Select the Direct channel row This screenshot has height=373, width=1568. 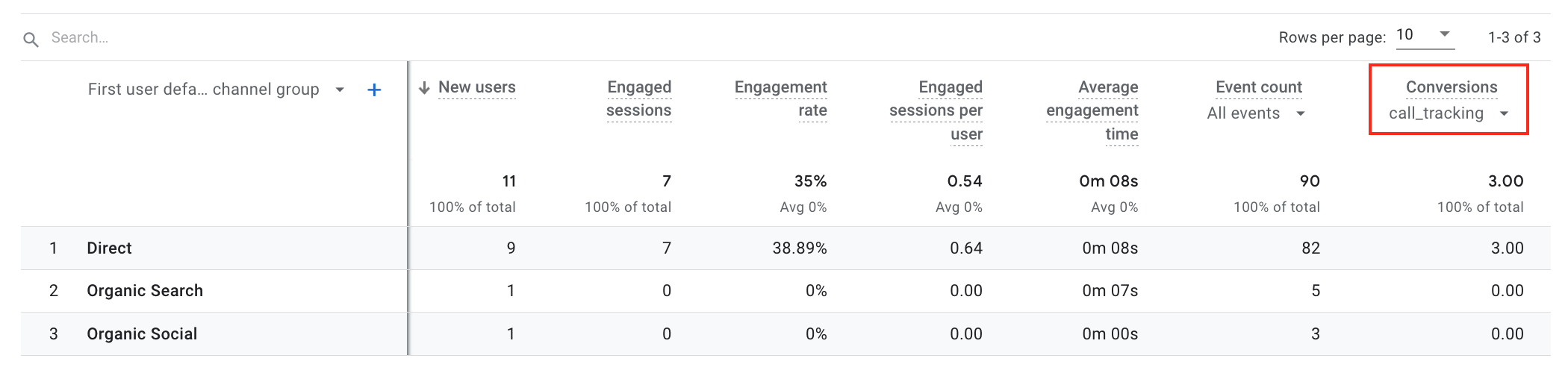tap(109, 248)
